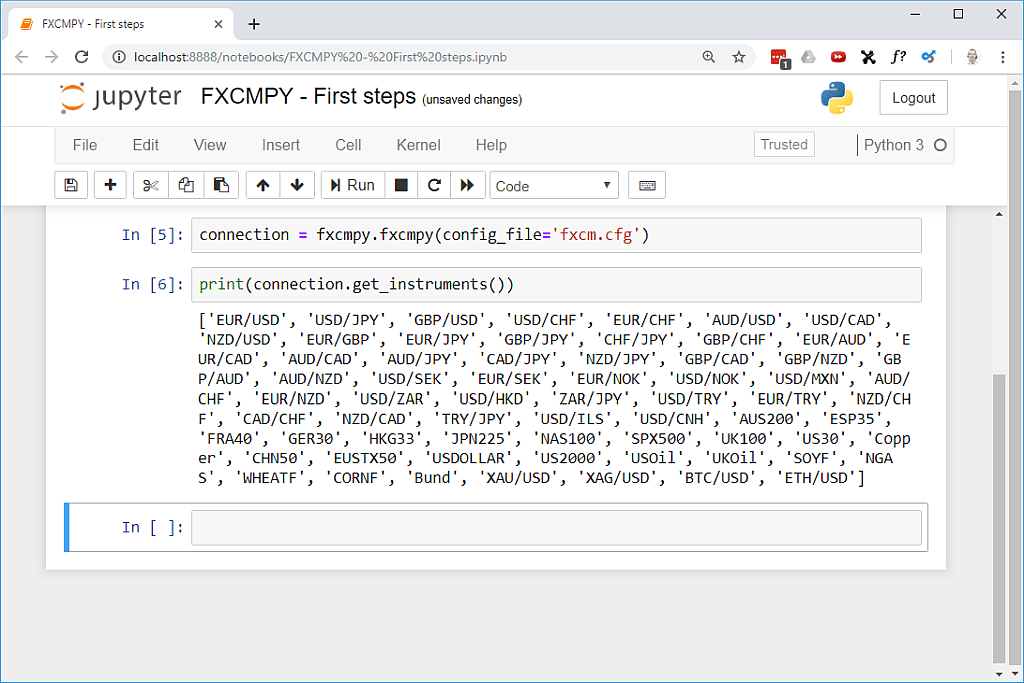Viewport: 1024px width, 683px height.
Task: Restart kernel and run all with fast-forward icon
Action: click(468, 185)
